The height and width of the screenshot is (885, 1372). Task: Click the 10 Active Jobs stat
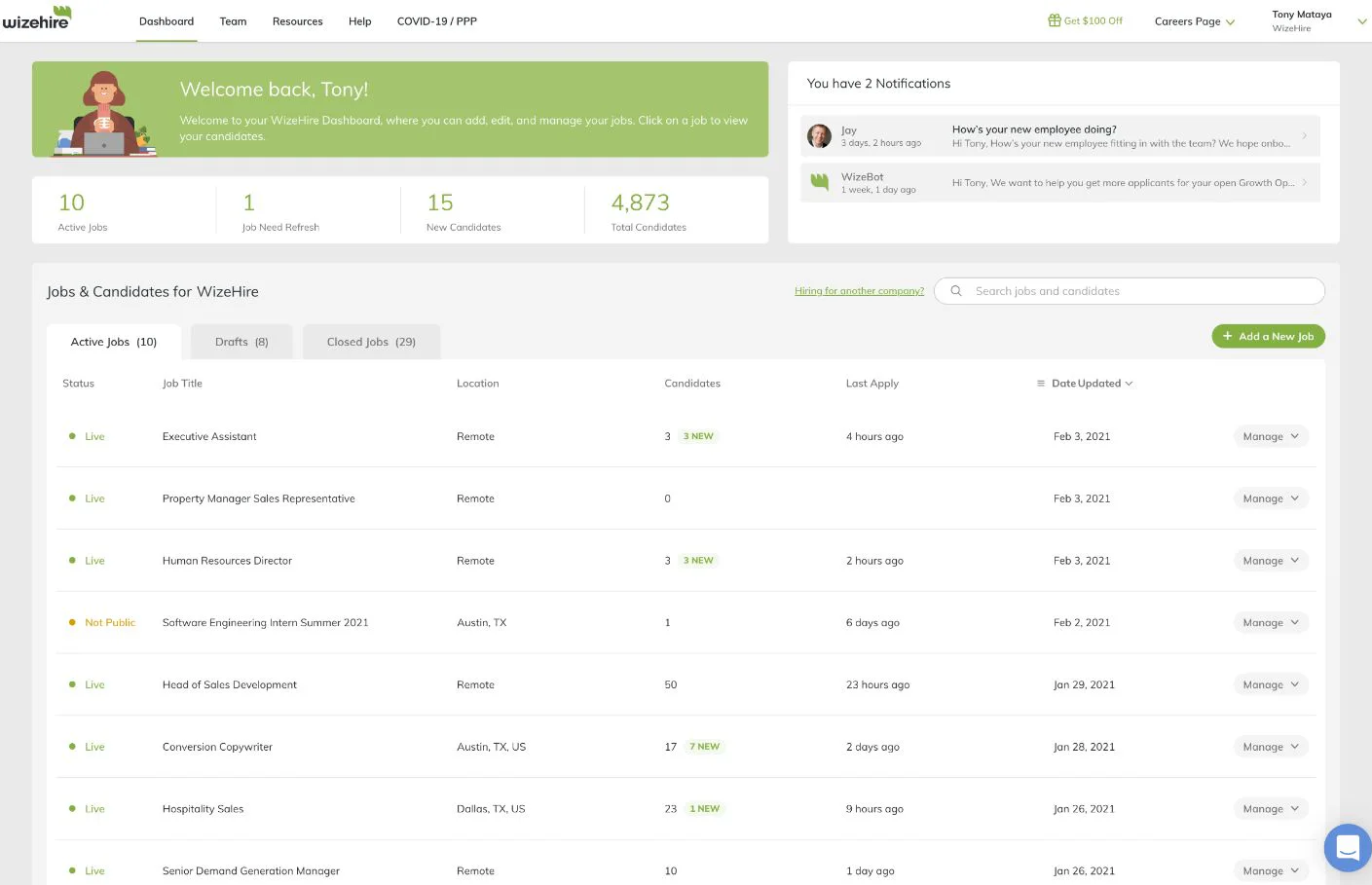pos(83,211)
